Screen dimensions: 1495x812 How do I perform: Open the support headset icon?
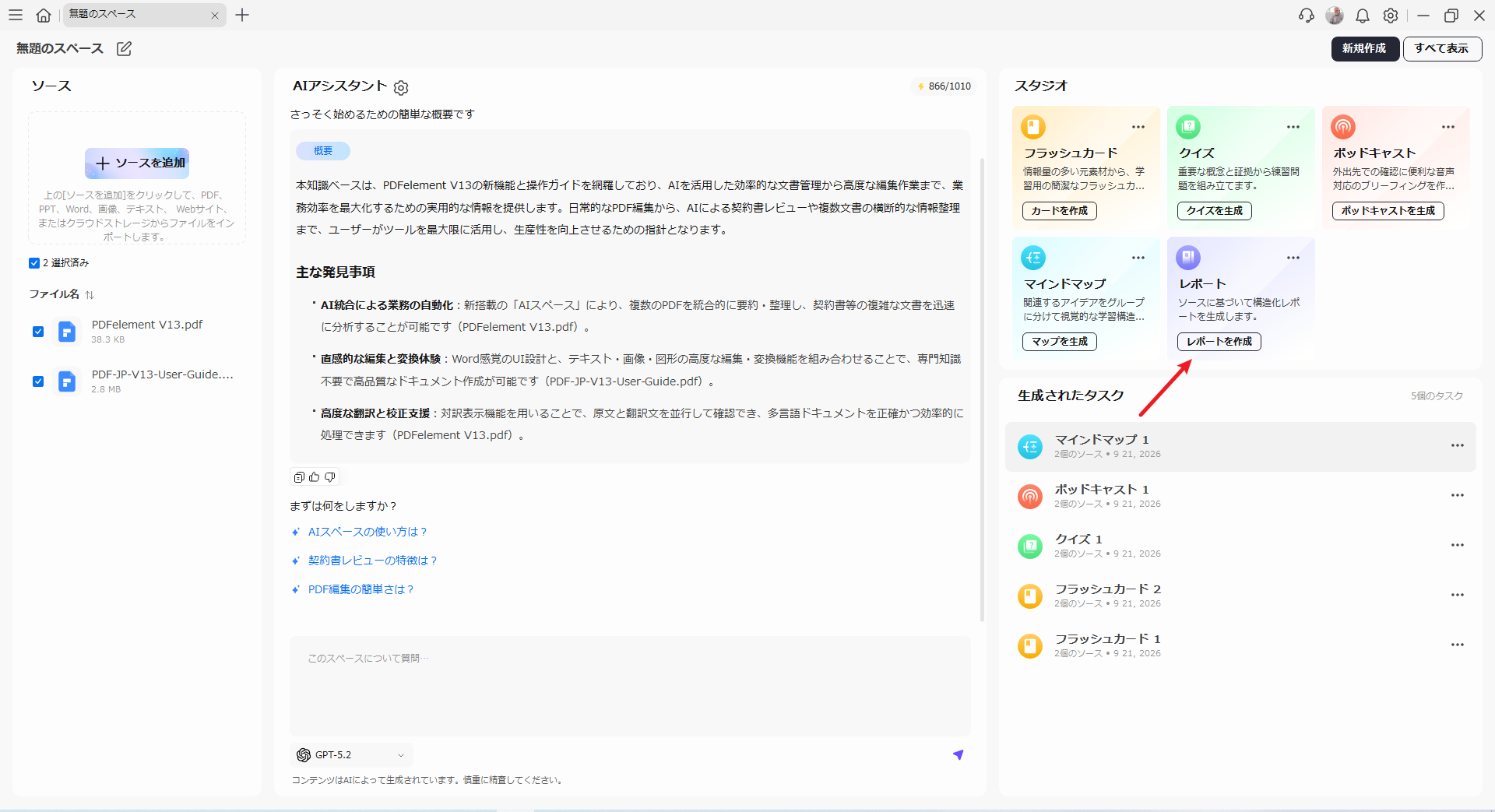pyautogui.click(x=1307, y=16)
